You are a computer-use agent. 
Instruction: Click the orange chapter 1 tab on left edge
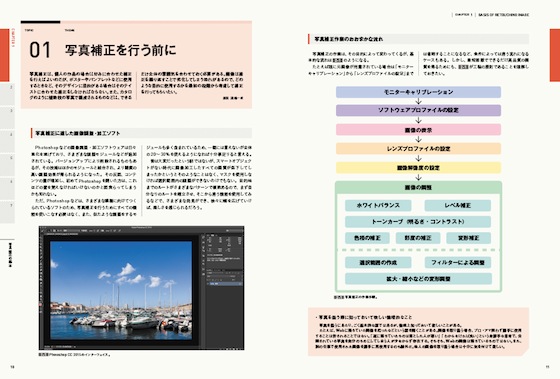[5, 55]
